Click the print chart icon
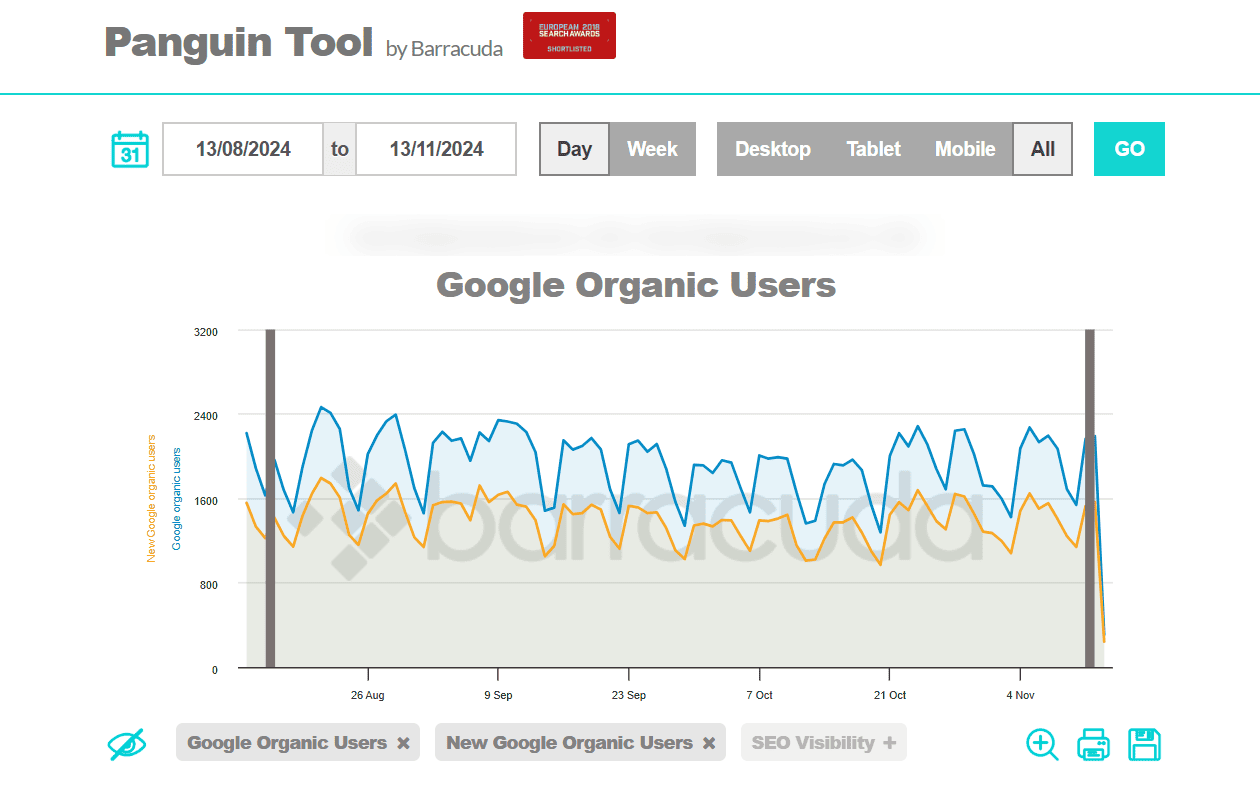1260x797 pixels. [1093, 745]
